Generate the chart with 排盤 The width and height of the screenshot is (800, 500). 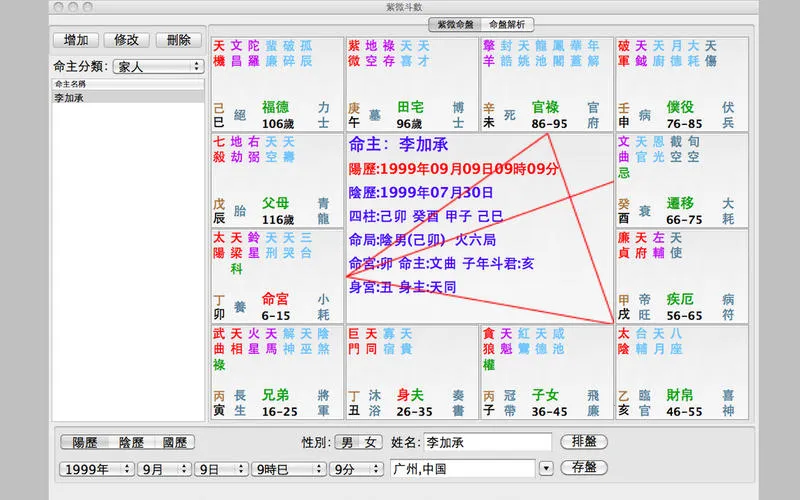pyautogui.click(x=584, y=441)
